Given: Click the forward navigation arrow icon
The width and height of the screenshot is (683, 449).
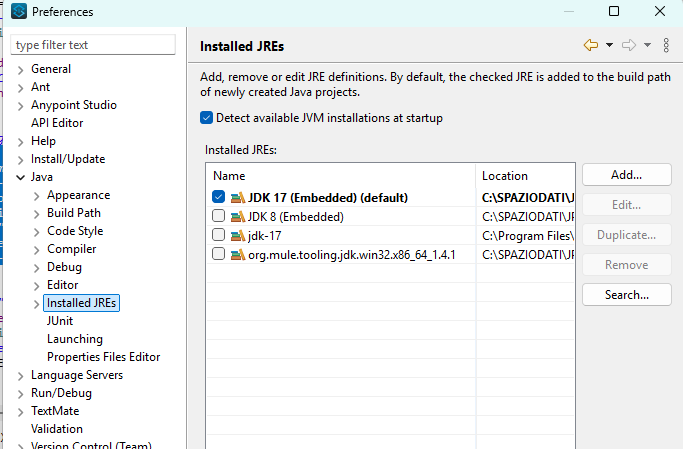Looking at the screenshot, I should click(x=629, y=45).
